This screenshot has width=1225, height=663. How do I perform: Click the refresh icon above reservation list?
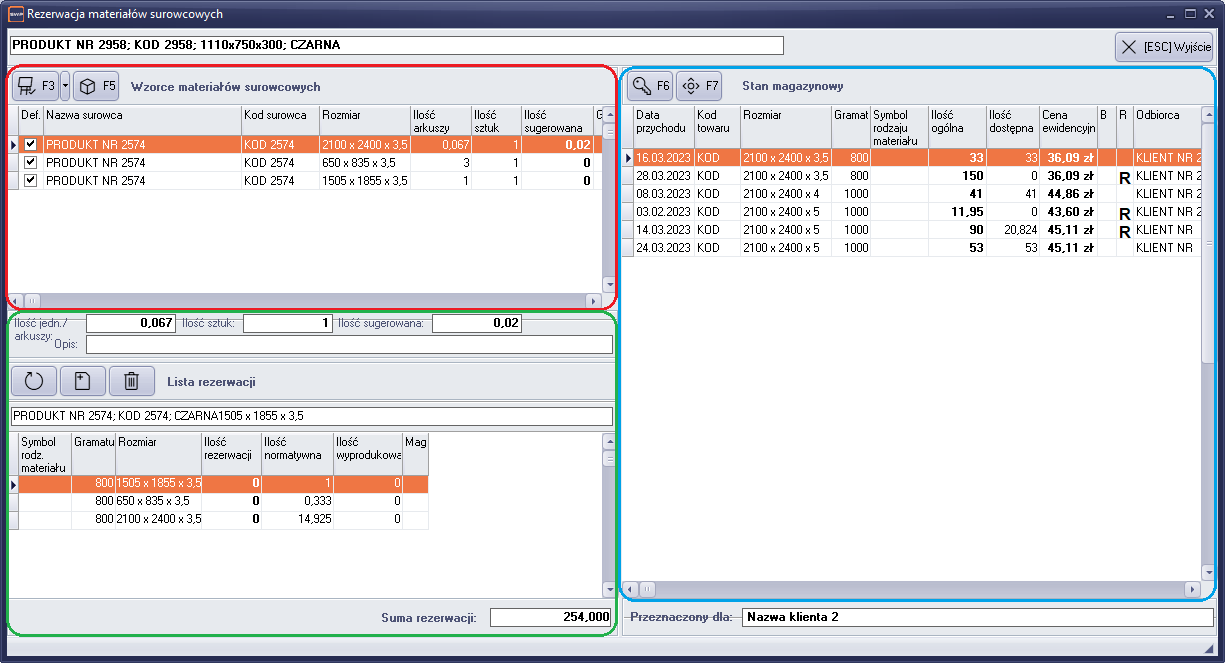[x=34, y=381]
